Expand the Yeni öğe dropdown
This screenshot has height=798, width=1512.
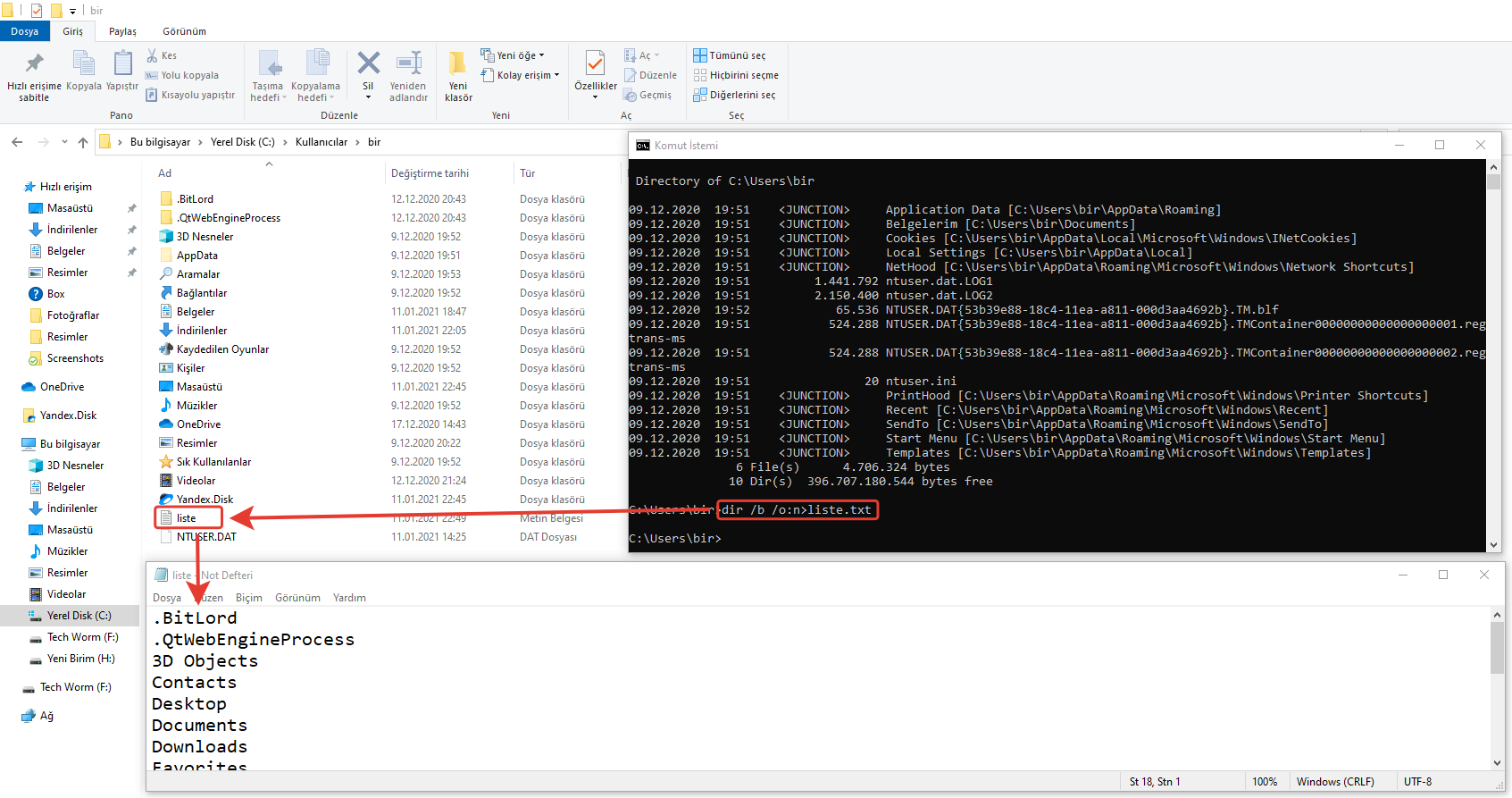tap(514, 55)
